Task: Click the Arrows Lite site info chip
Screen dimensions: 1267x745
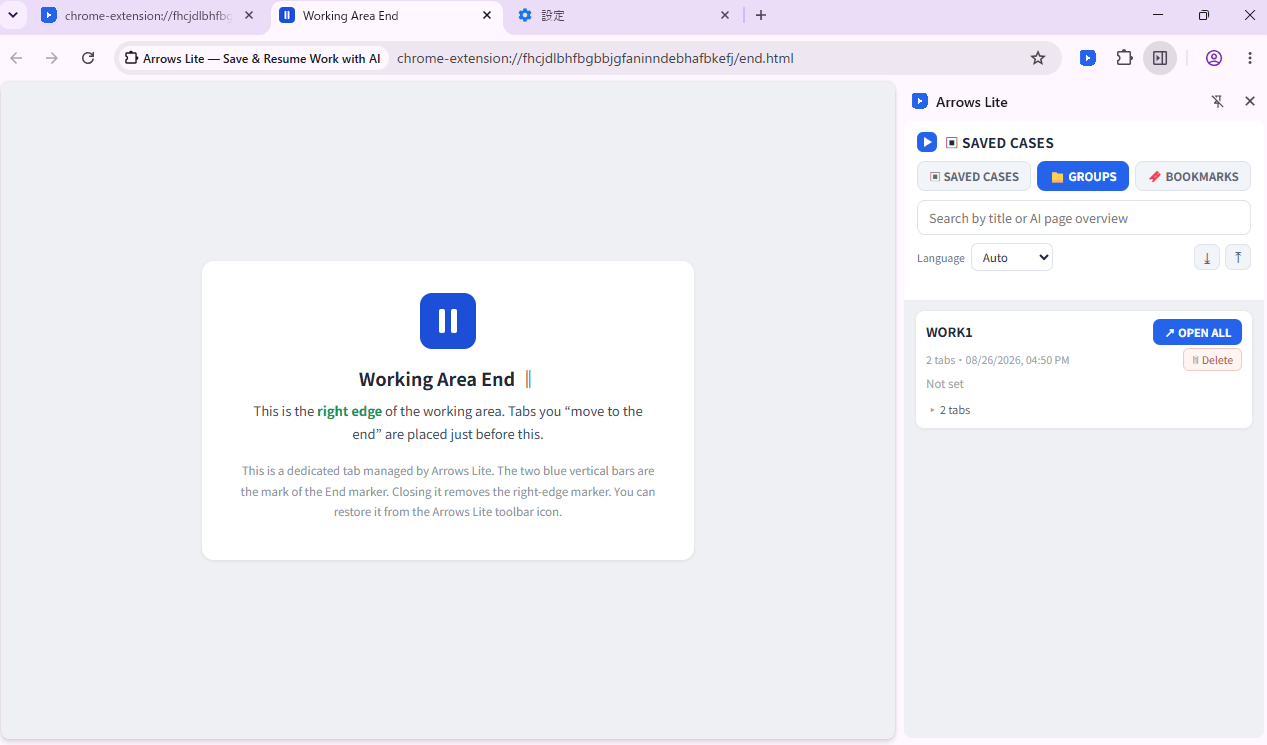Action: click(253, 58)
